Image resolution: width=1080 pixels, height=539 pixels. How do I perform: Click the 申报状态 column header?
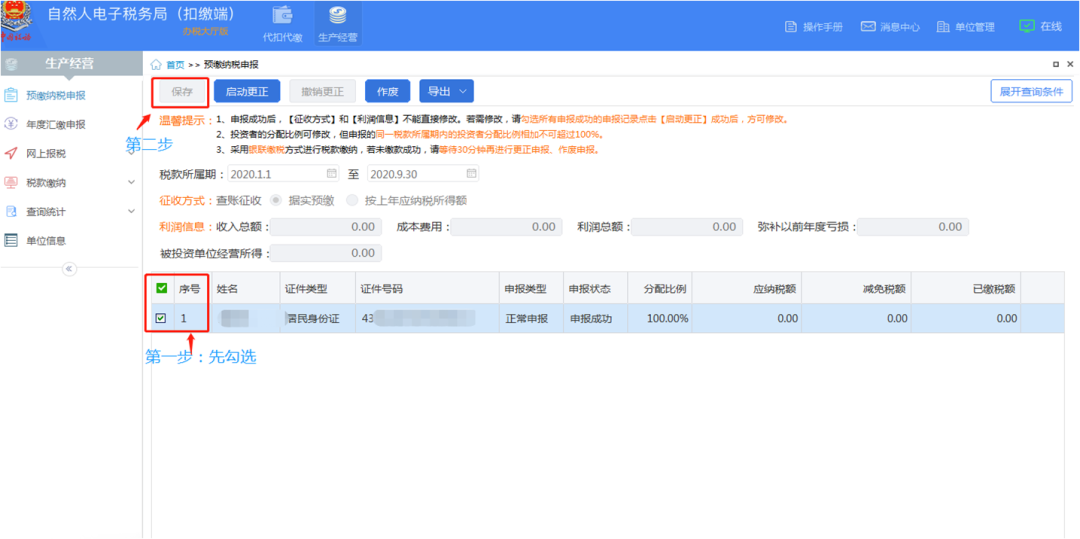(594, 288)
